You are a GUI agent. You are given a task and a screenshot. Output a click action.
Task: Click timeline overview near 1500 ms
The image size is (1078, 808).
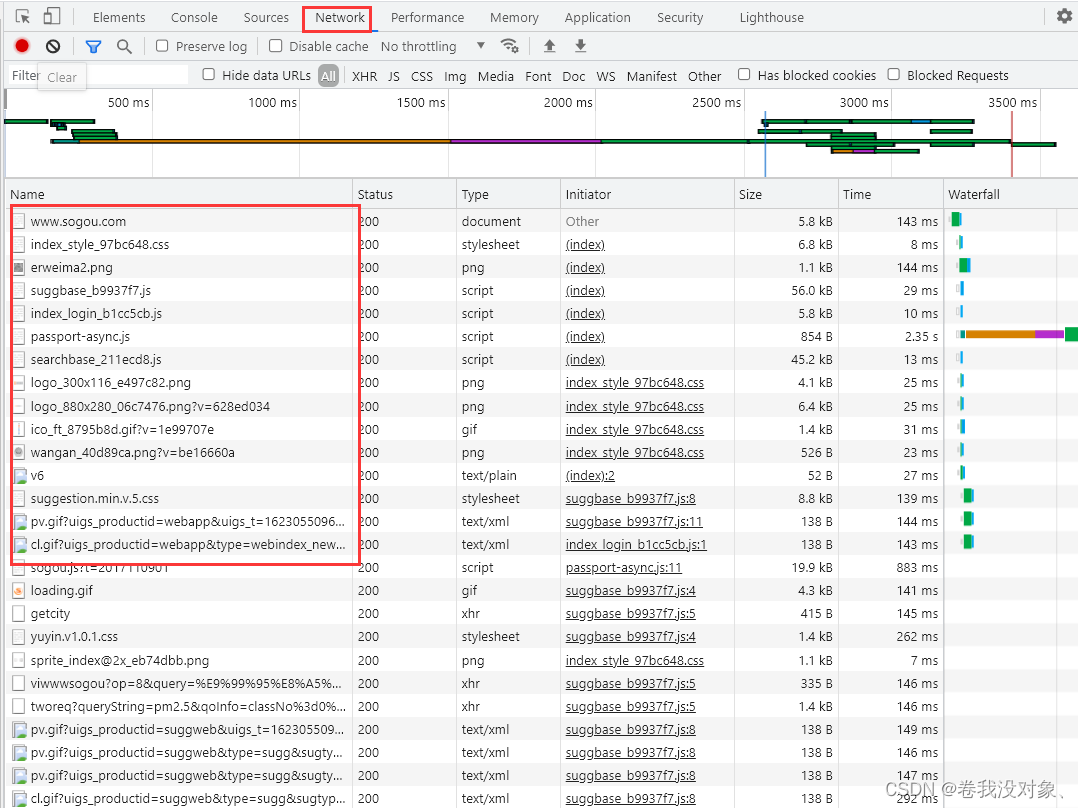(x=448, y=134)
